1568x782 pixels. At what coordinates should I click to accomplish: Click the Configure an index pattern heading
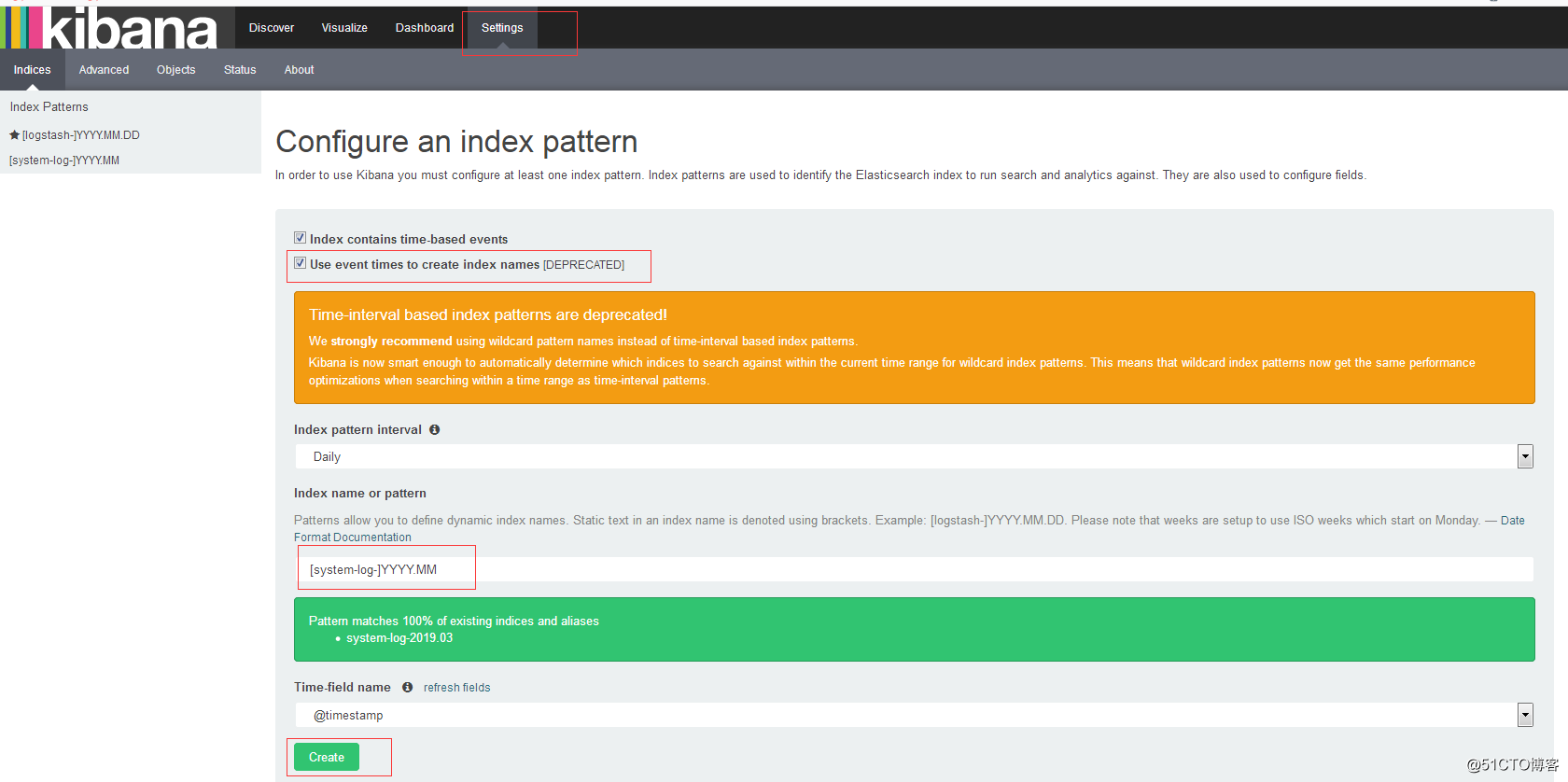click(456, 142)
